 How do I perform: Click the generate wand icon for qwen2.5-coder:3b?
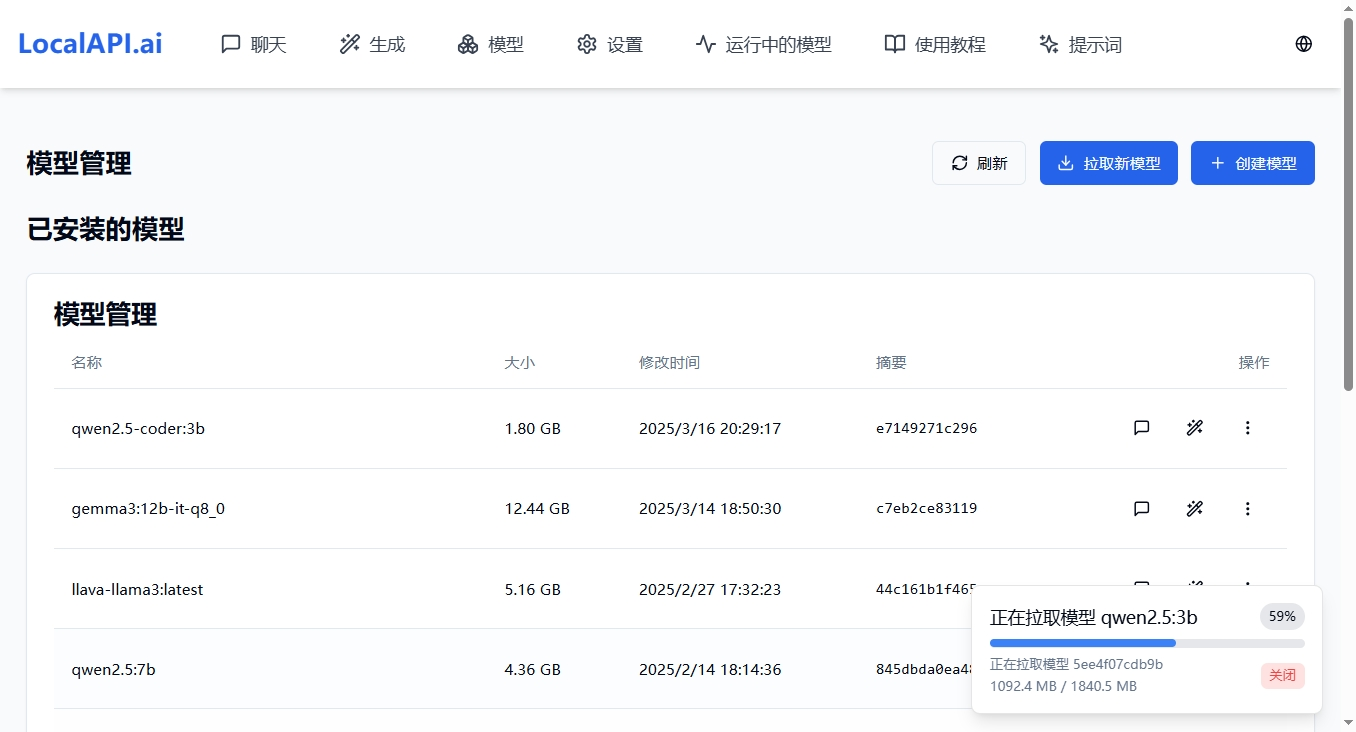click(x=1194, y=428)
